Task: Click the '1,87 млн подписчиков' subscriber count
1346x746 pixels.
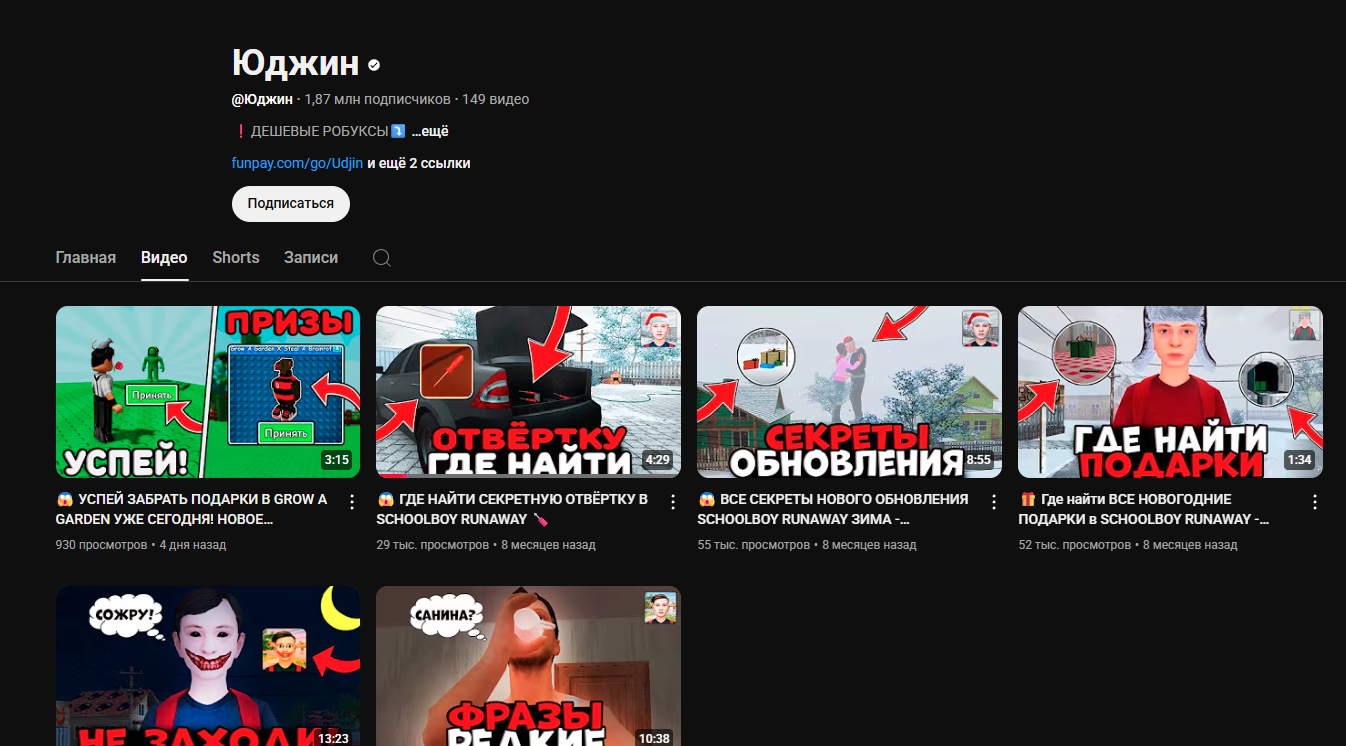Action: (x=378, y=99)
